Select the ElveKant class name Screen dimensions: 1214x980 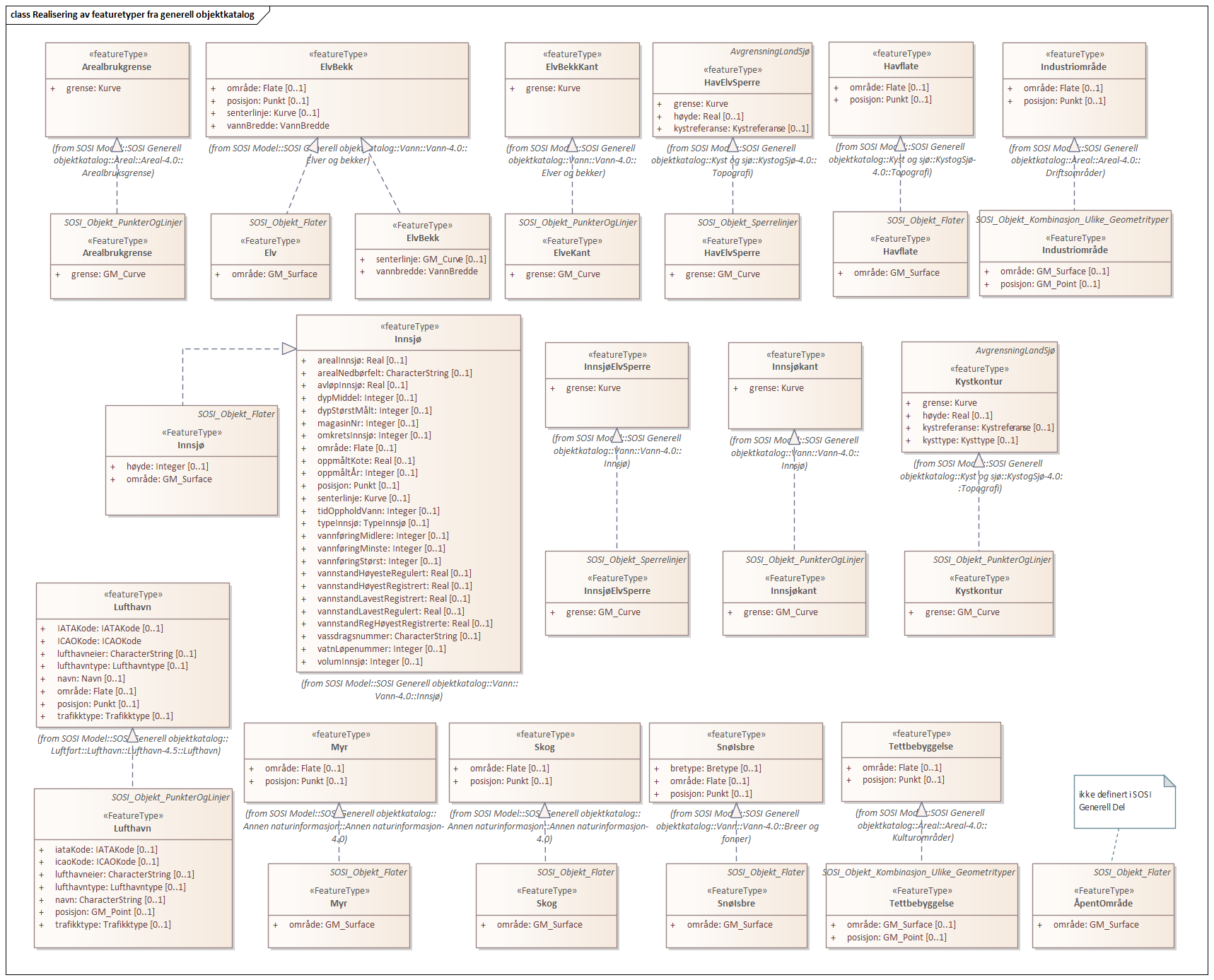click(572, 252)
